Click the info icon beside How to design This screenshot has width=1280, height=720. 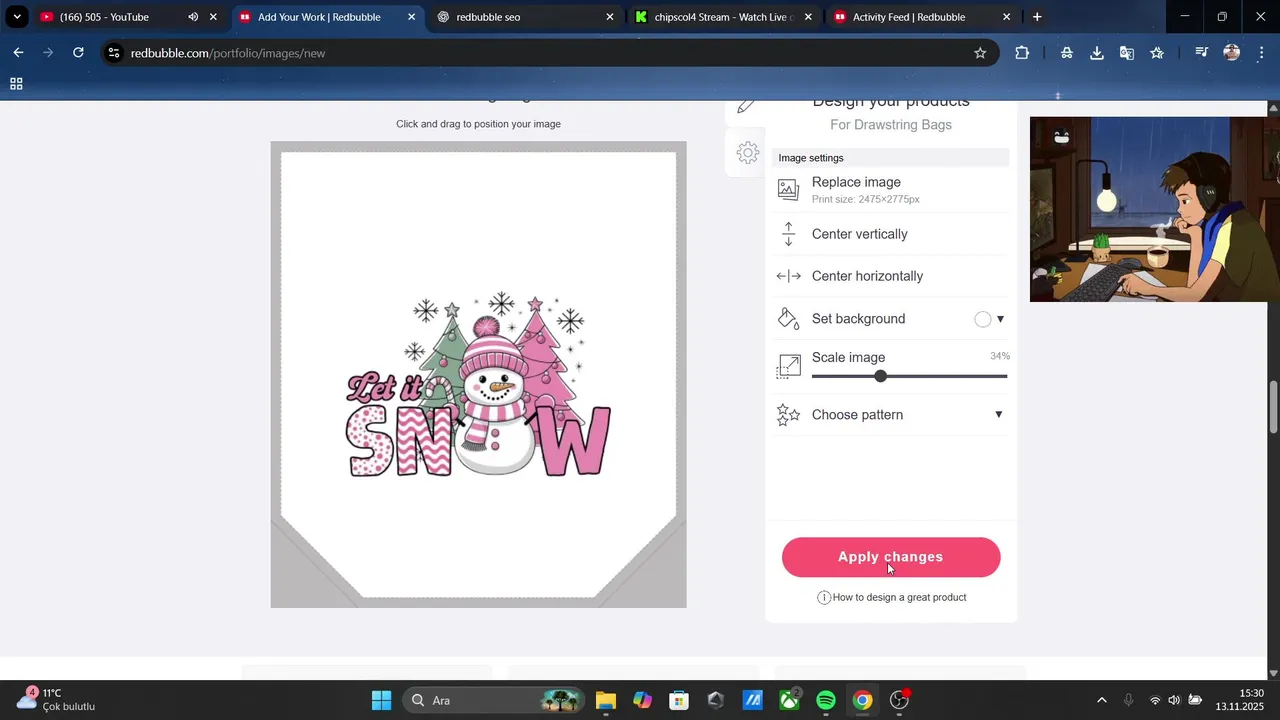824,598
